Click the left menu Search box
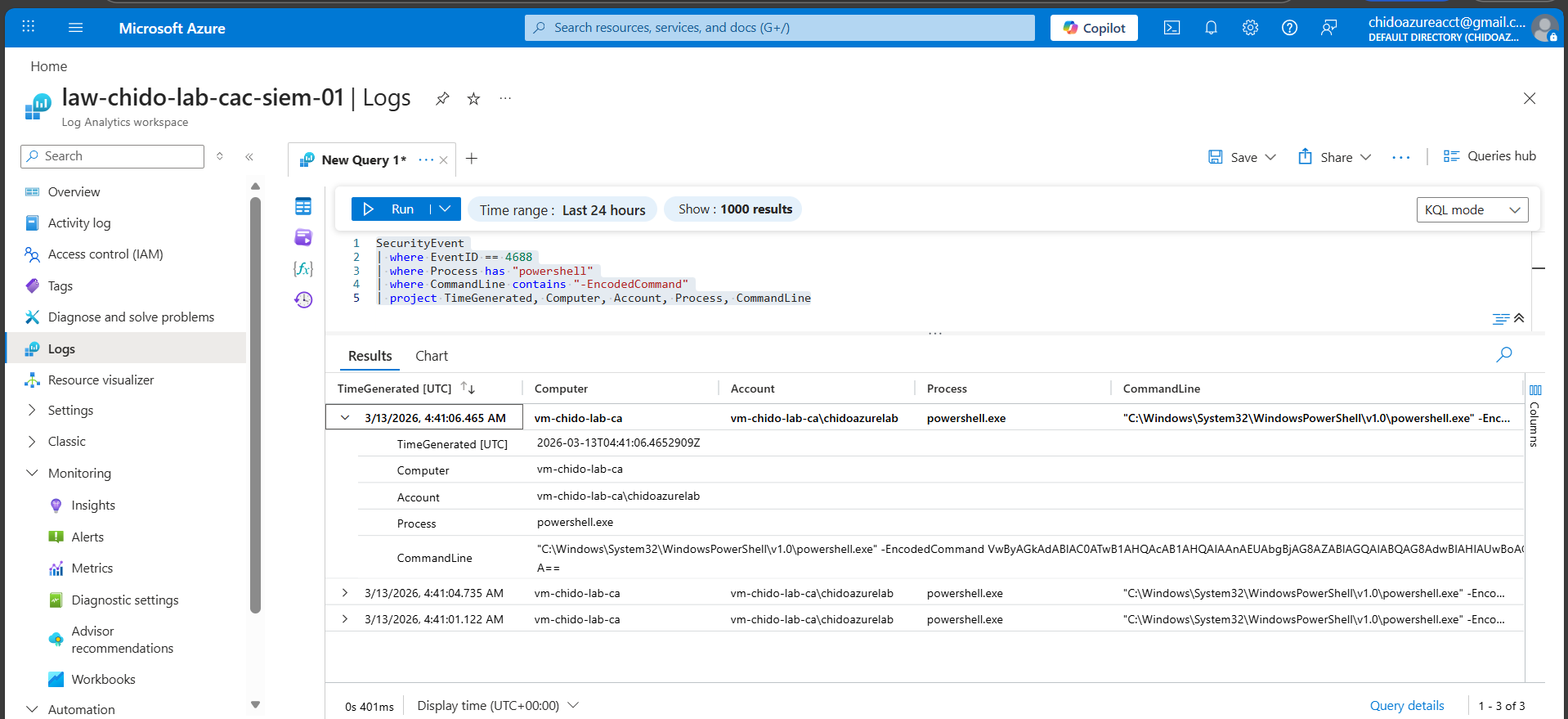This screenshot has height=719, width=1568. pos(113,156)
